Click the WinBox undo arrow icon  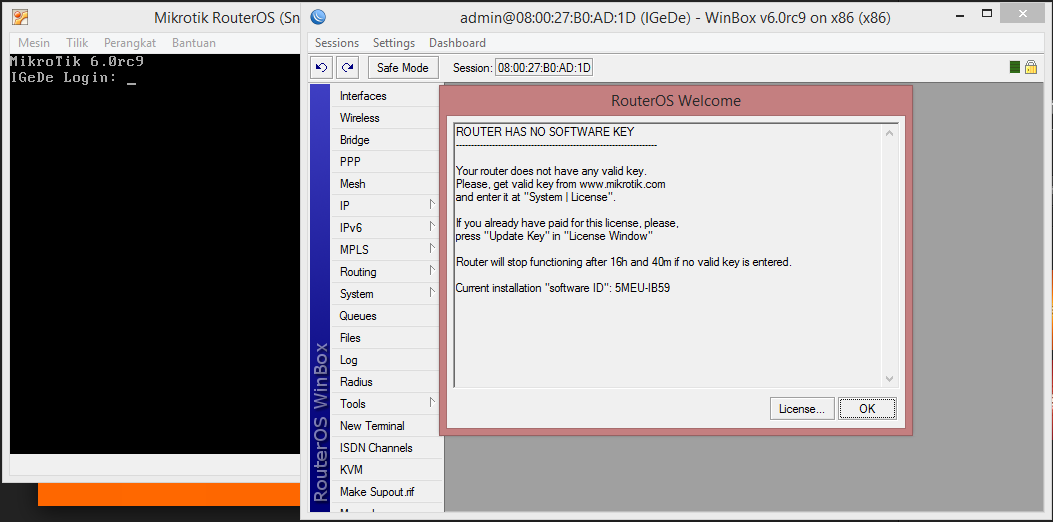point(321,67)
